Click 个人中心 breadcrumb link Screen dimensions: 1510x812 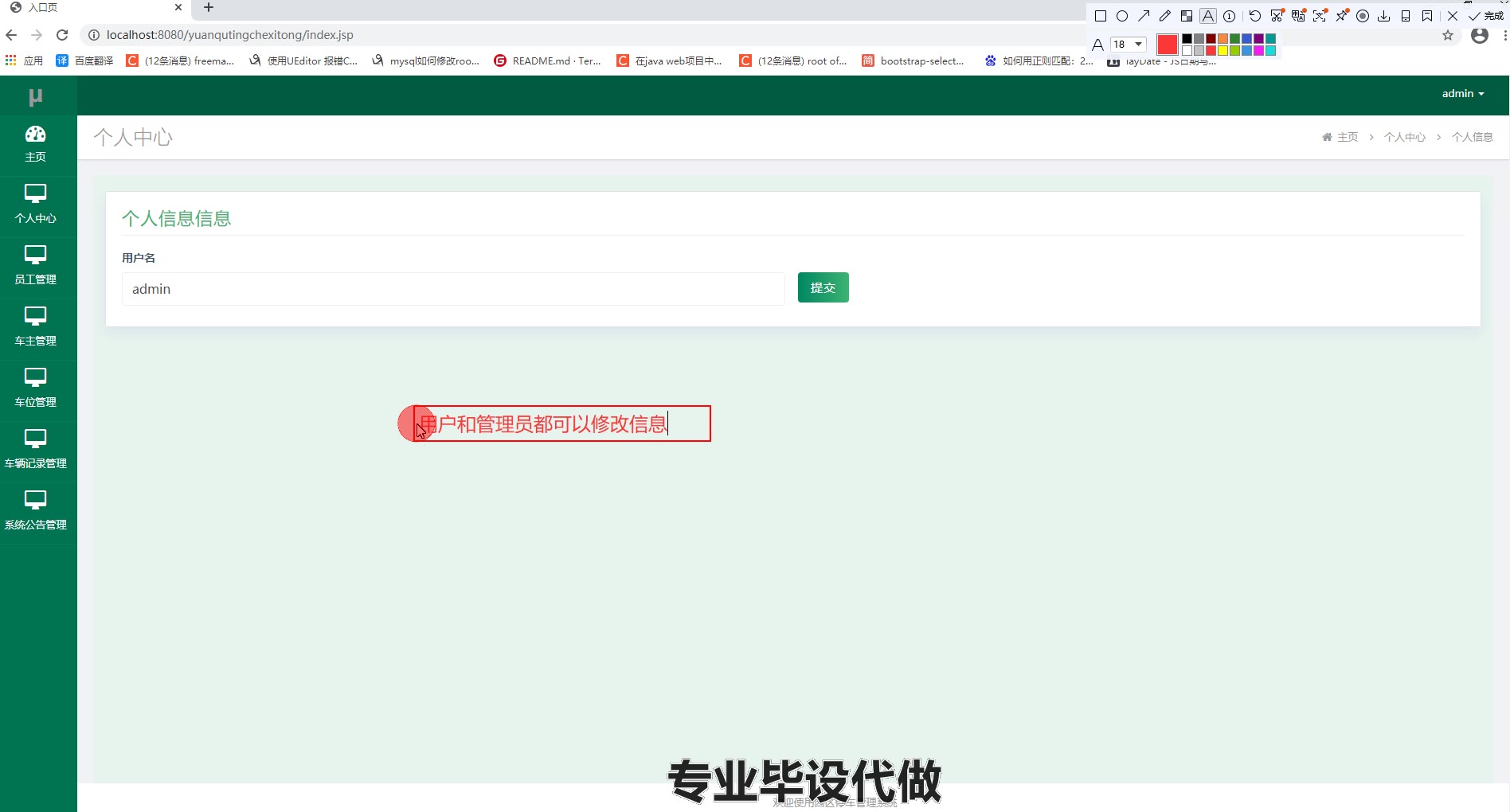1405,137
